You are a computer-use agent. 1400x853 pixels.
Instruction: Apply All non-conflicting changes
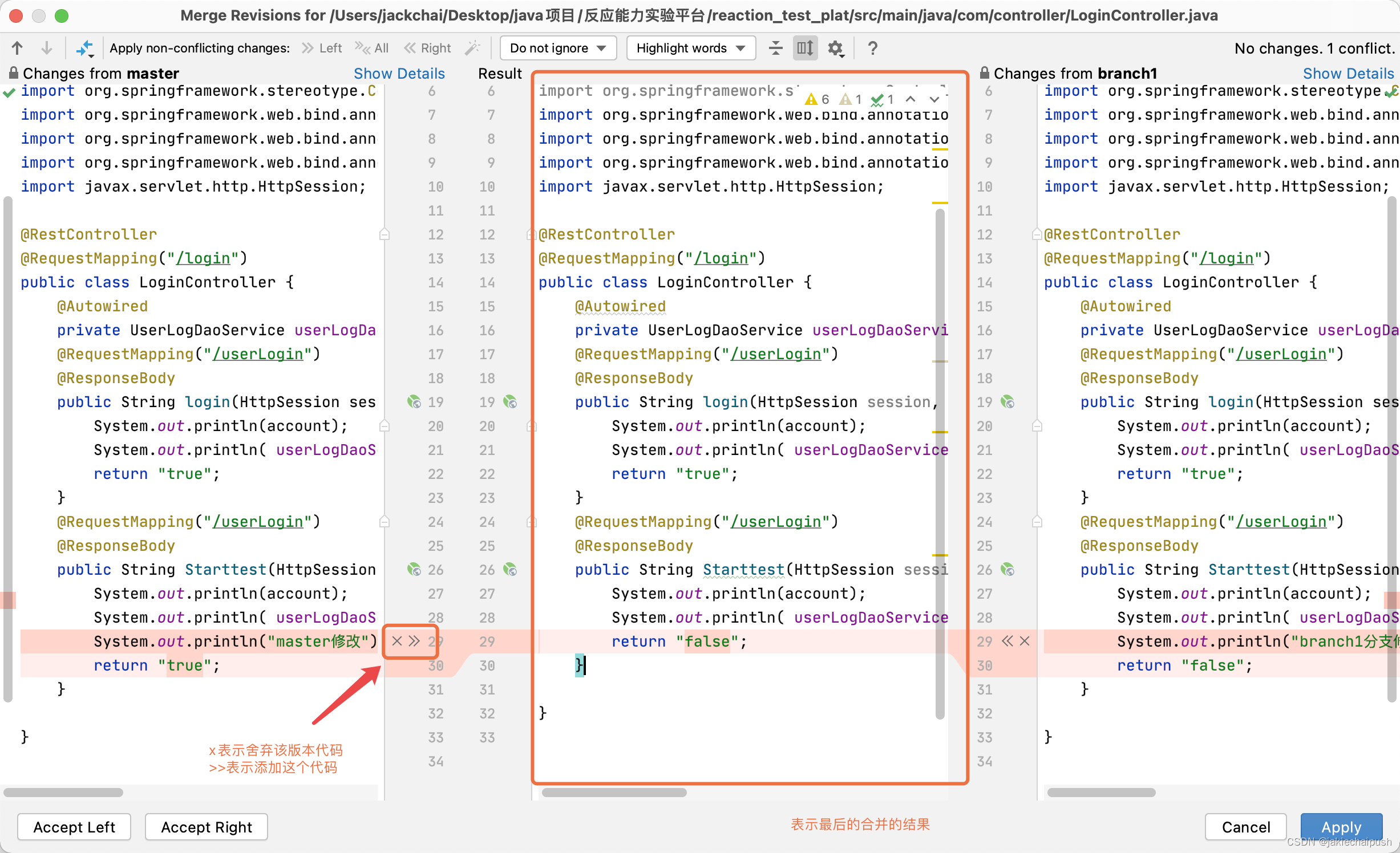click(371, 48)
